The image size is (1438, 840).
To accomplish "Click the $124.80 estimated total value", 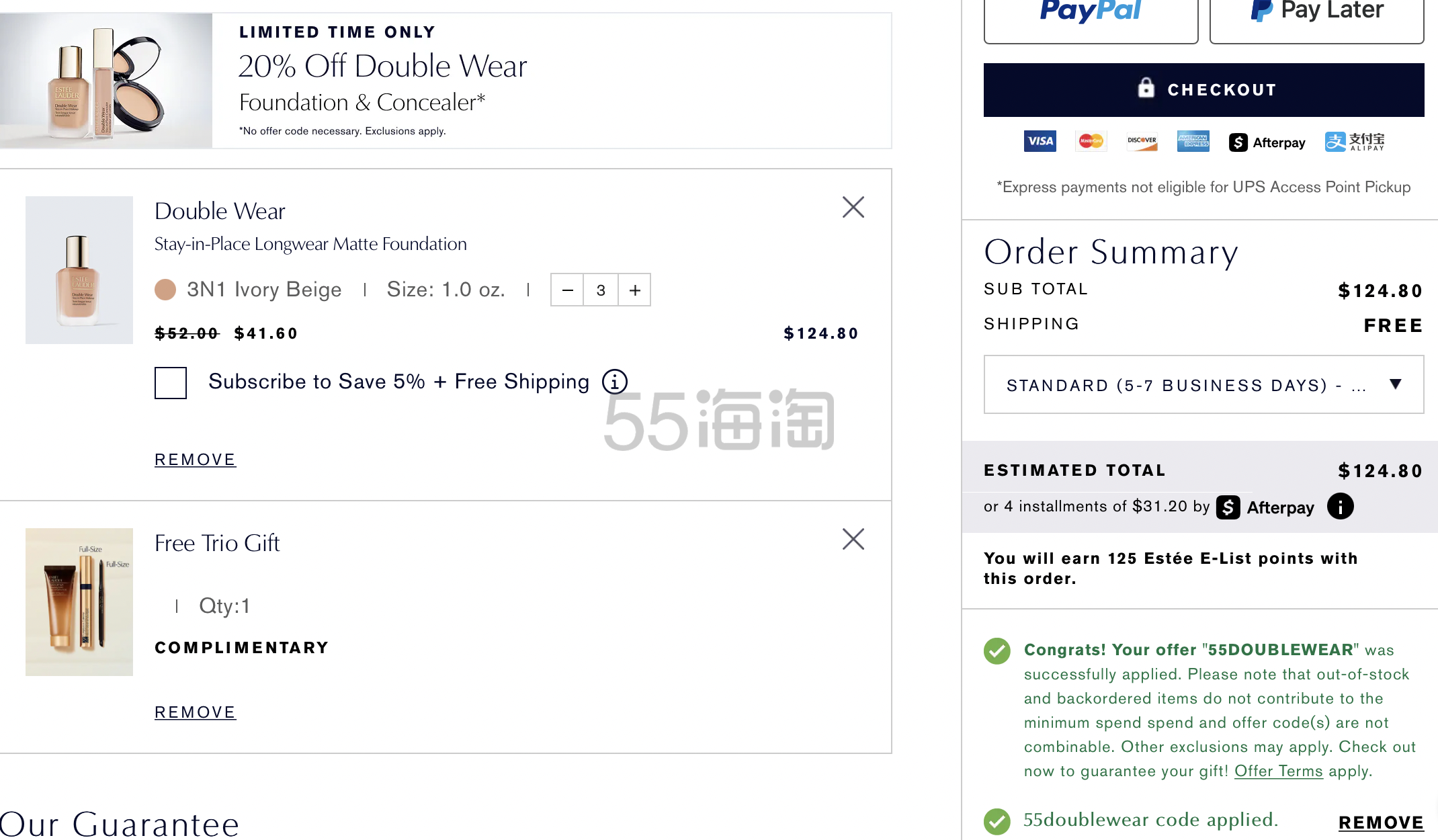I will [1380, 471].
